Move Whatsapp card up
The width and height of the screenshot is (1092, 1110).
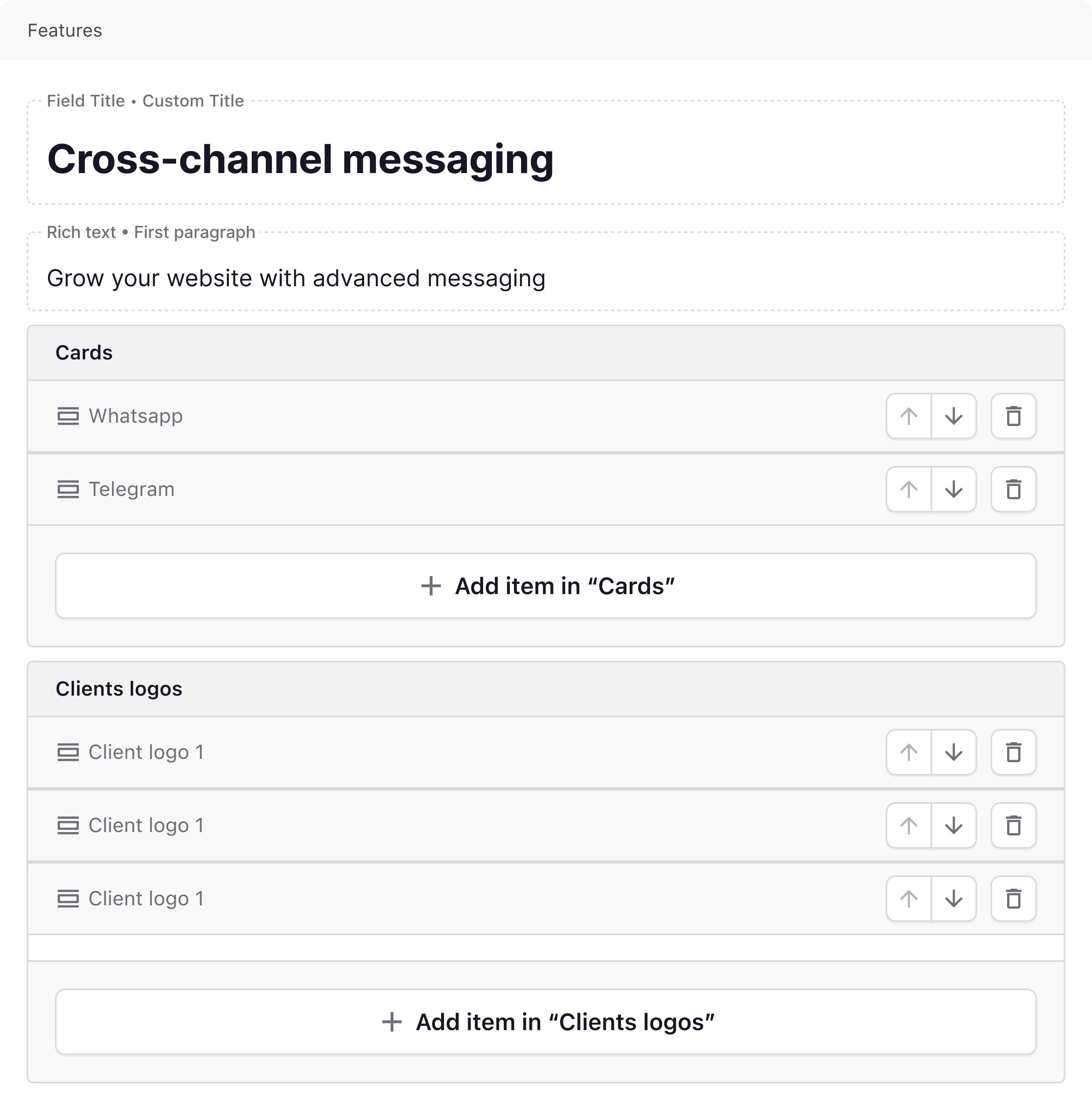tap(908, 416)
